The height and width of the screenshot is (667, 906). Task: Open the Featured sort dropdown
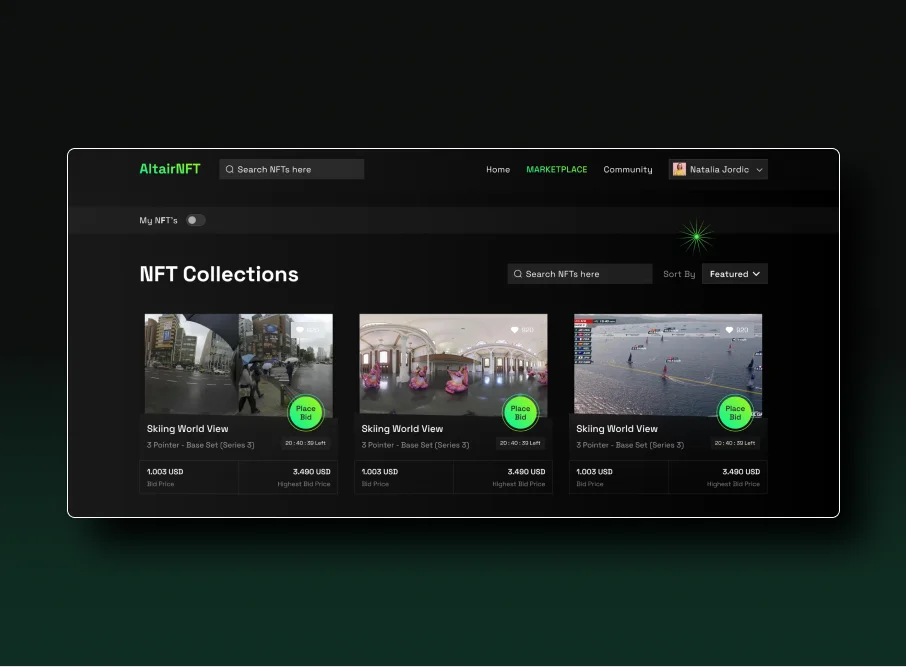734,273
